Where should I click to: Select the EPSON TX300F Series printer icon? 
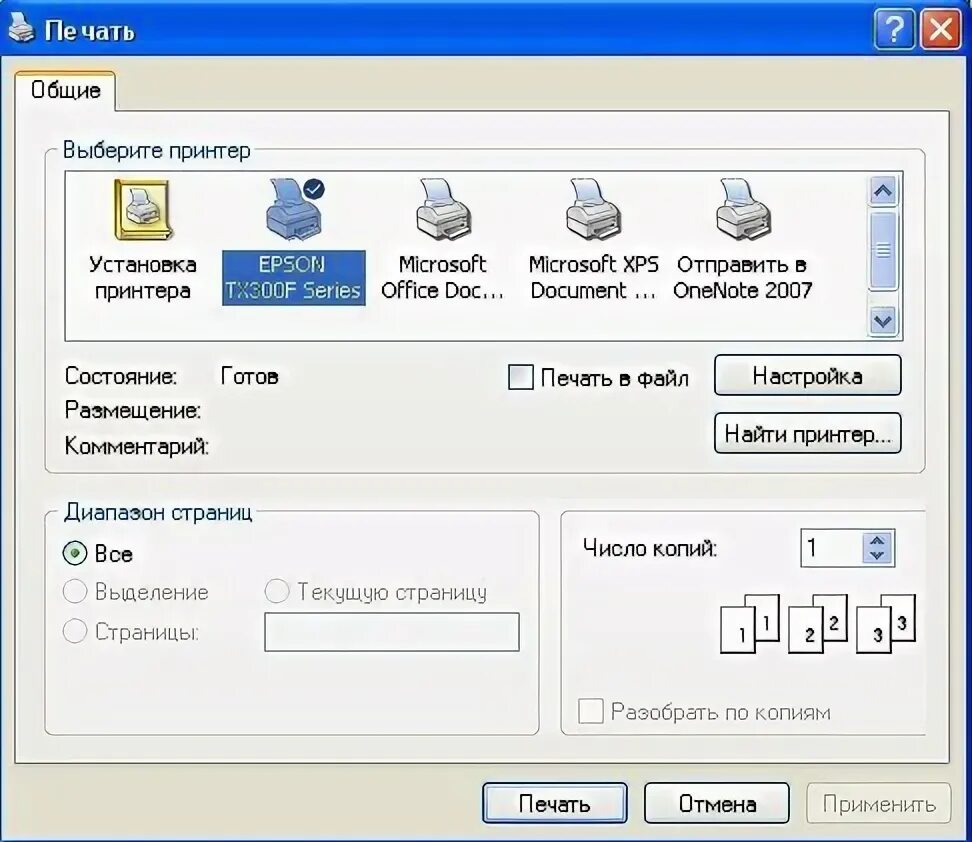[x=294, y=211]
